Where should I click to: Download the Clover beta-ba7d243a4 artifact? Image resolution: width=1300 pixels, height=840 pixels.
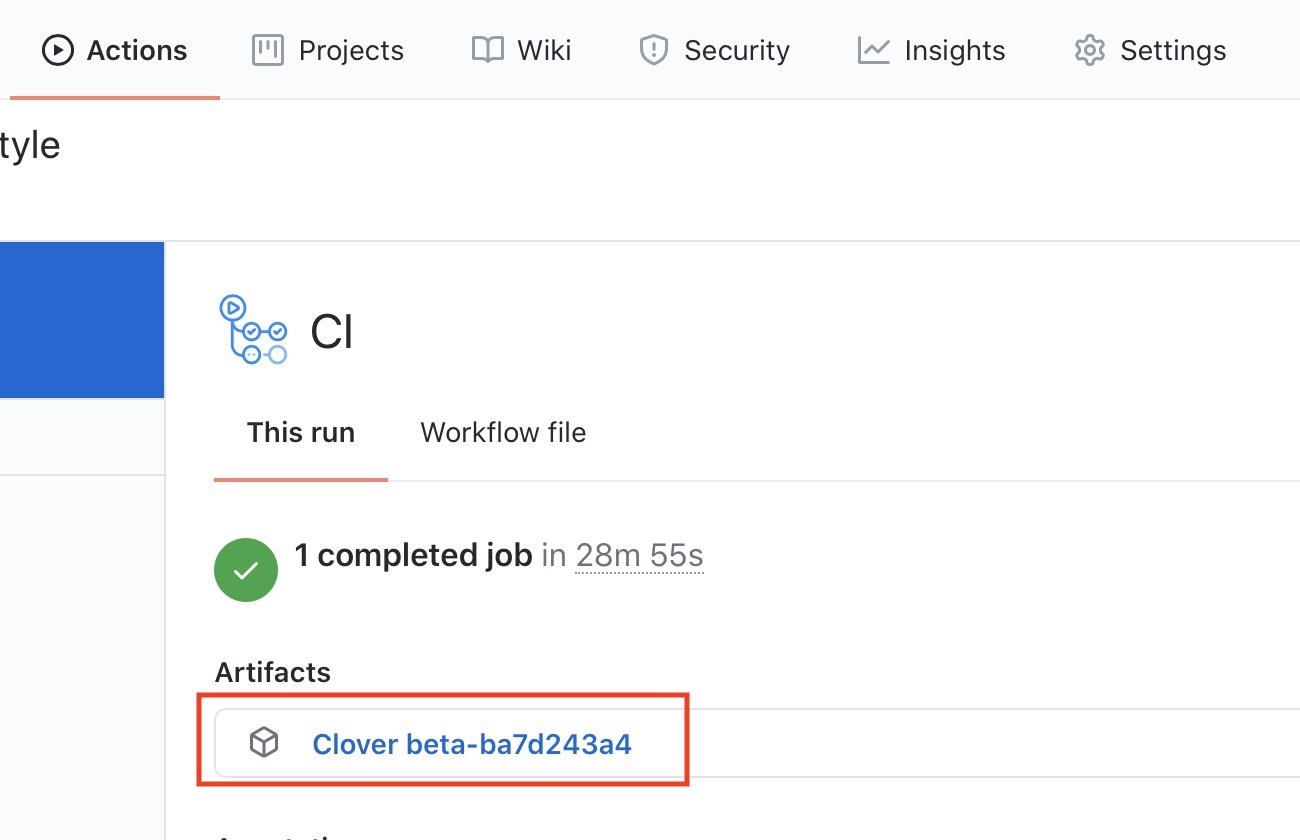coord(471,743)
